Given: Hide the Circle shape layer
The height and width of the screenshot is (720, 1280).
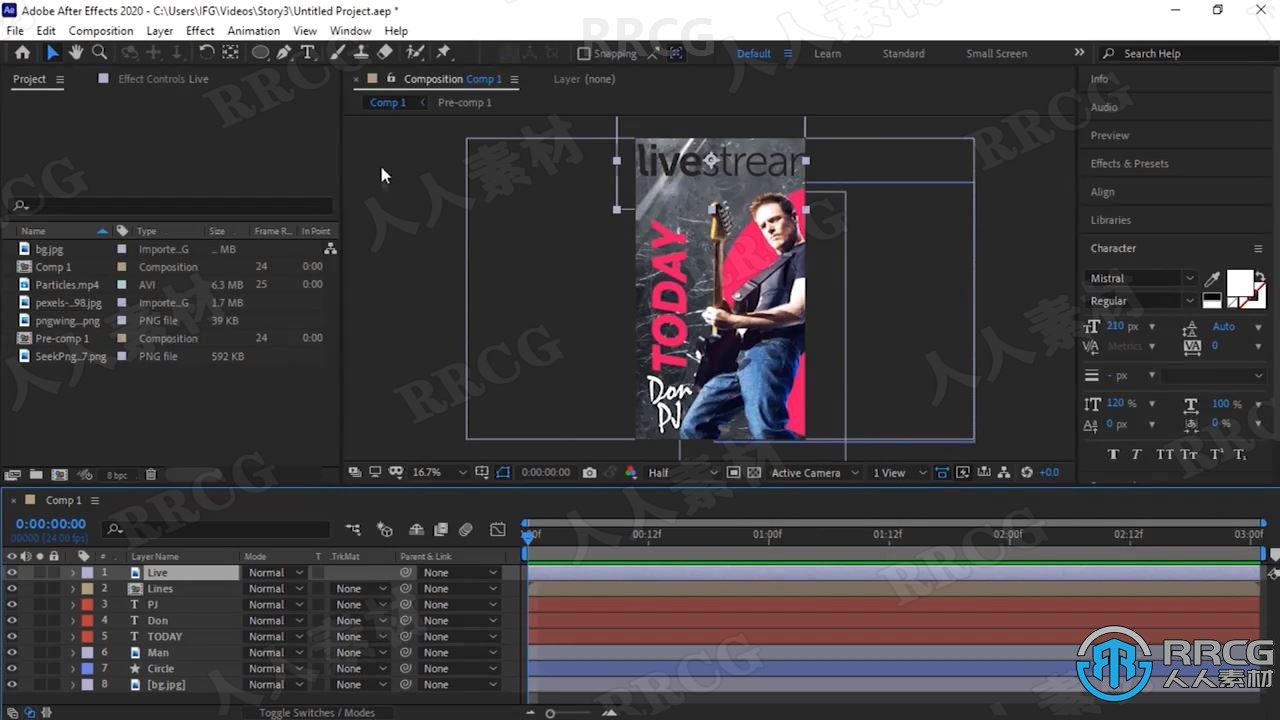Looking at the screenshot, I should (x=12, y=669).
